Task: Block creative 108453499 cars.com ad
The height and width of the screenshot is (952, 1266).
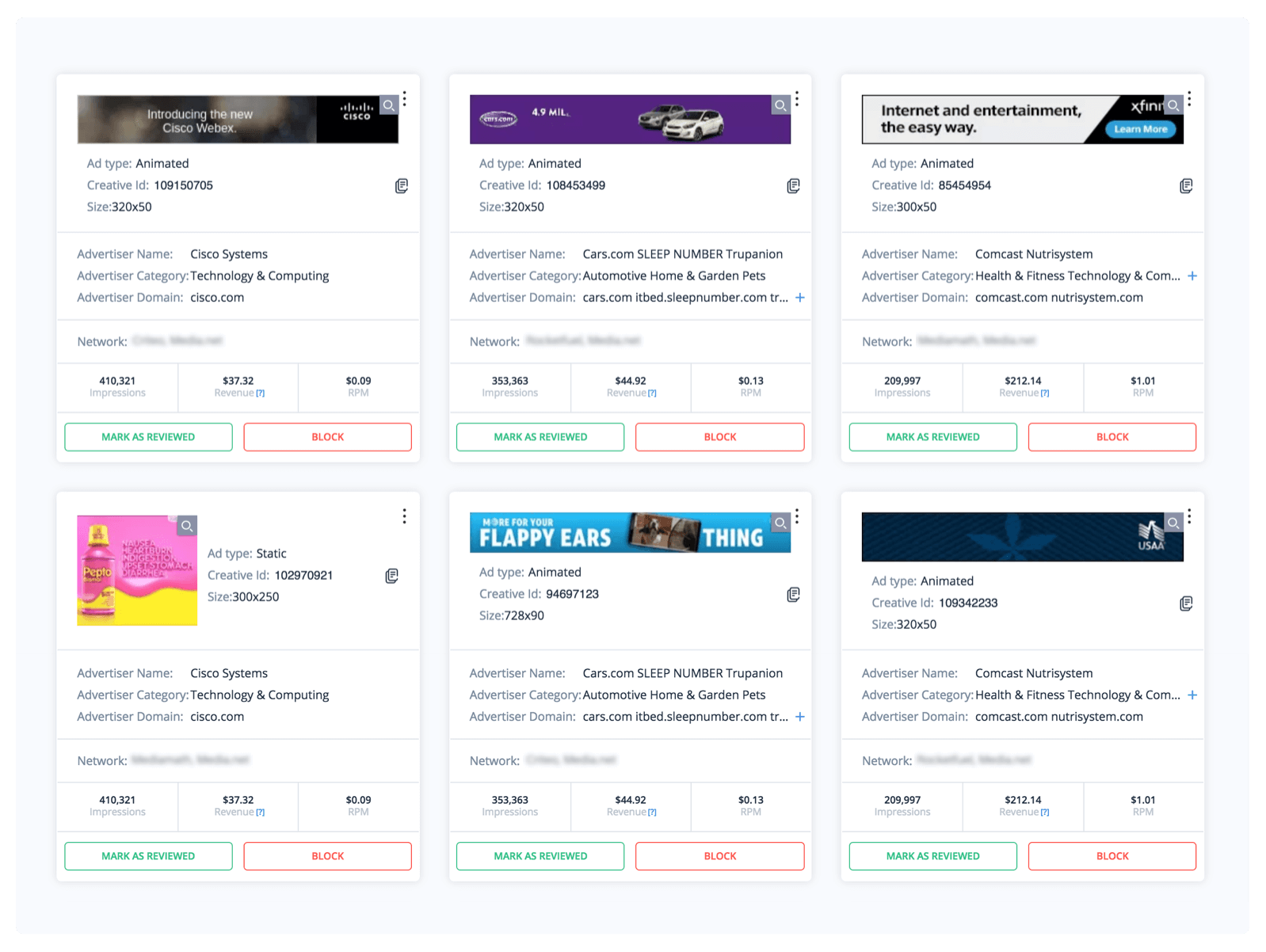Action: (x=720, y=437)
